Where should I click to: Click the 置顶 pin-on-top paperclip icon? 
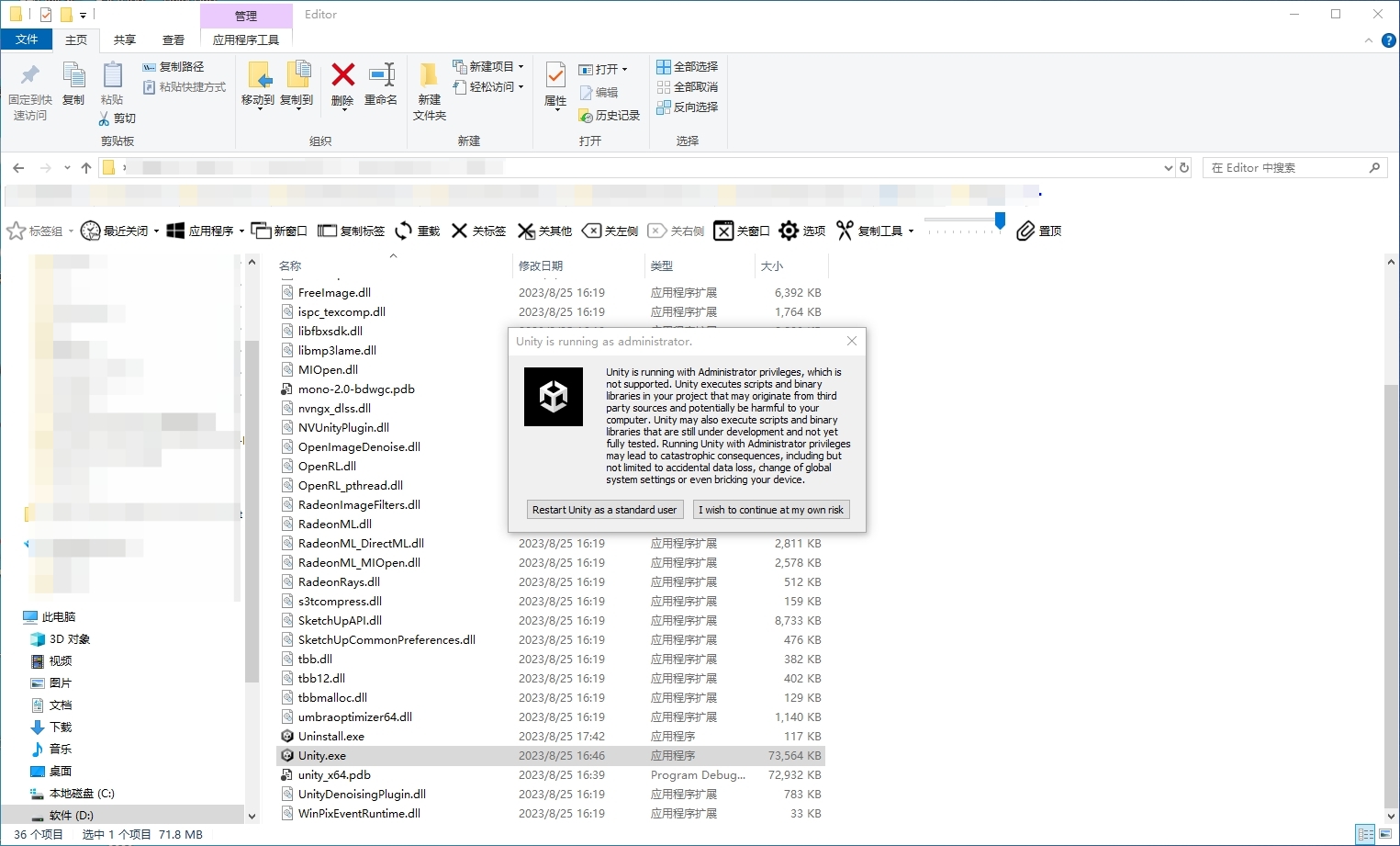(x=1025, y=231)
